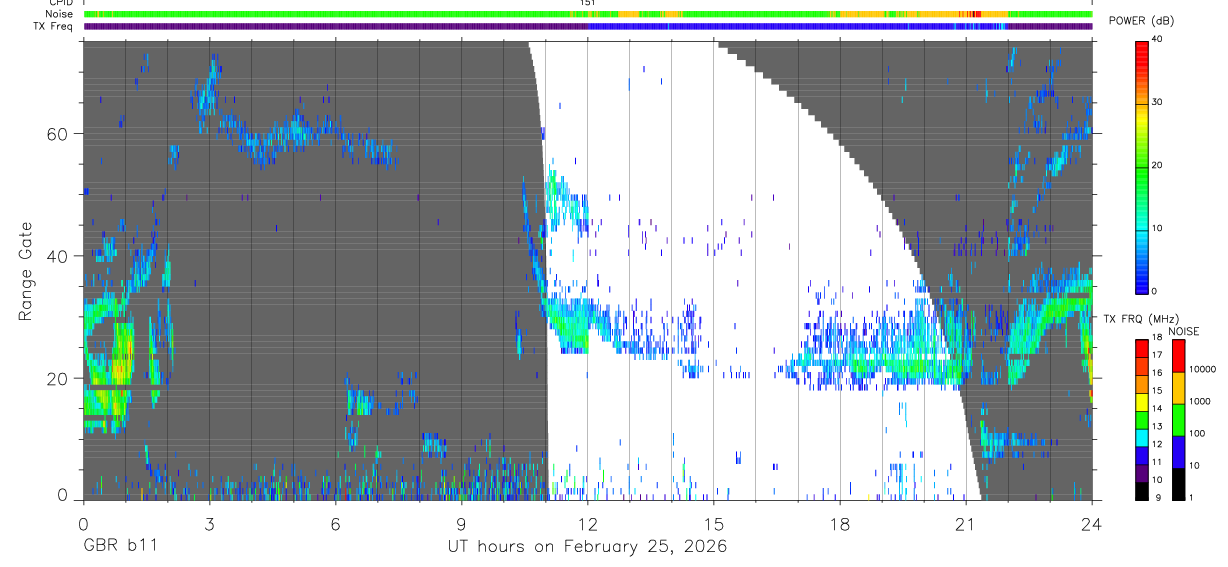Click the '12' value on TX FRQ scale
1228x567 pixels.
click(x=1157, y=444)
